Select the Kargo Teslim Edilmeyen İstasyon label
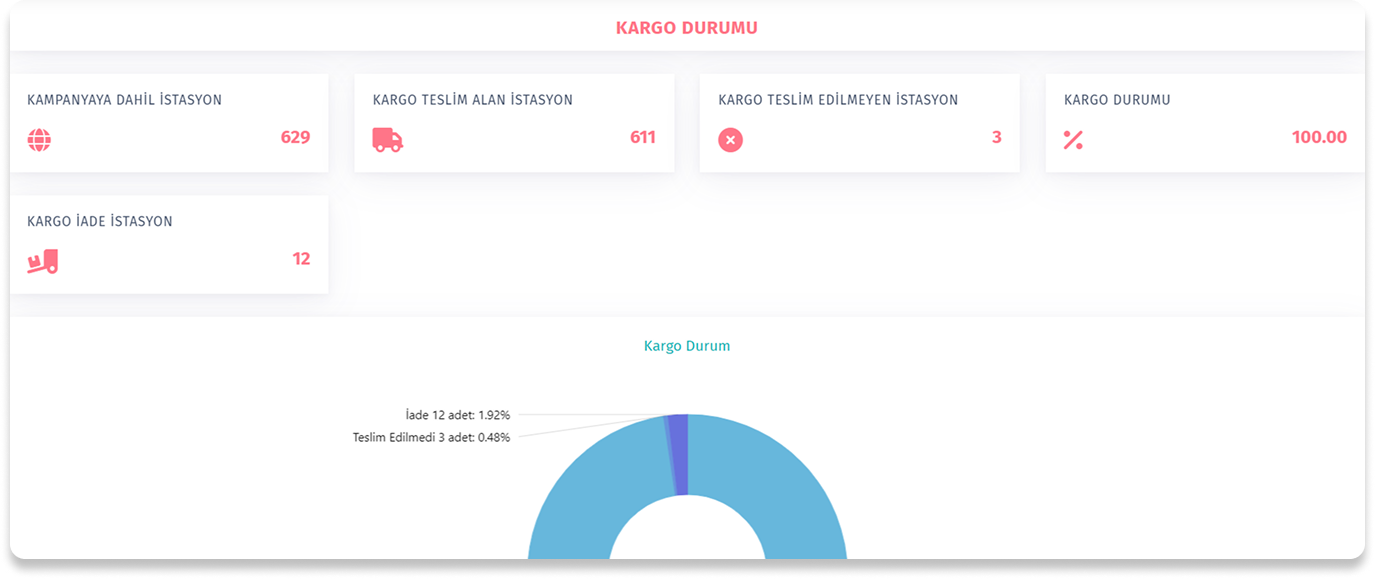The image size is (1375, 579). 837,100
